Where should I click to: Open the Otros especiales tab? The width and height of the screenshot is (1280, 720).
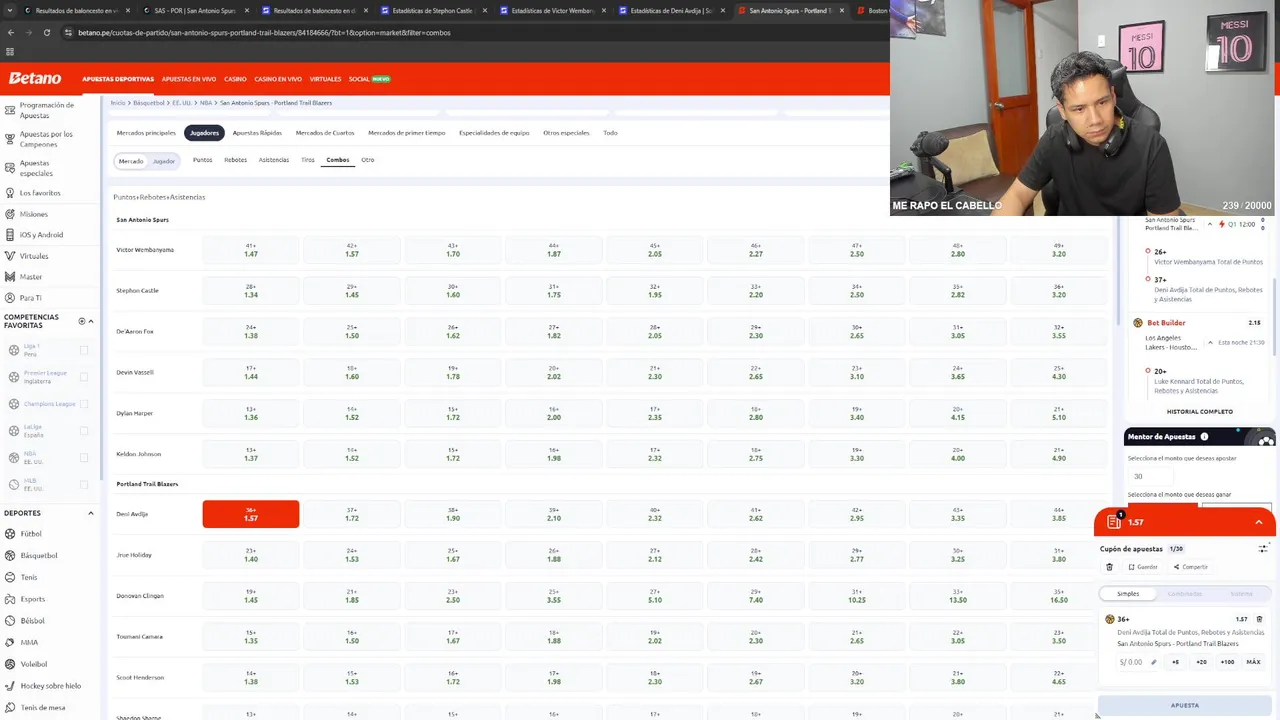pyautogui.click(x=566, y=133)
